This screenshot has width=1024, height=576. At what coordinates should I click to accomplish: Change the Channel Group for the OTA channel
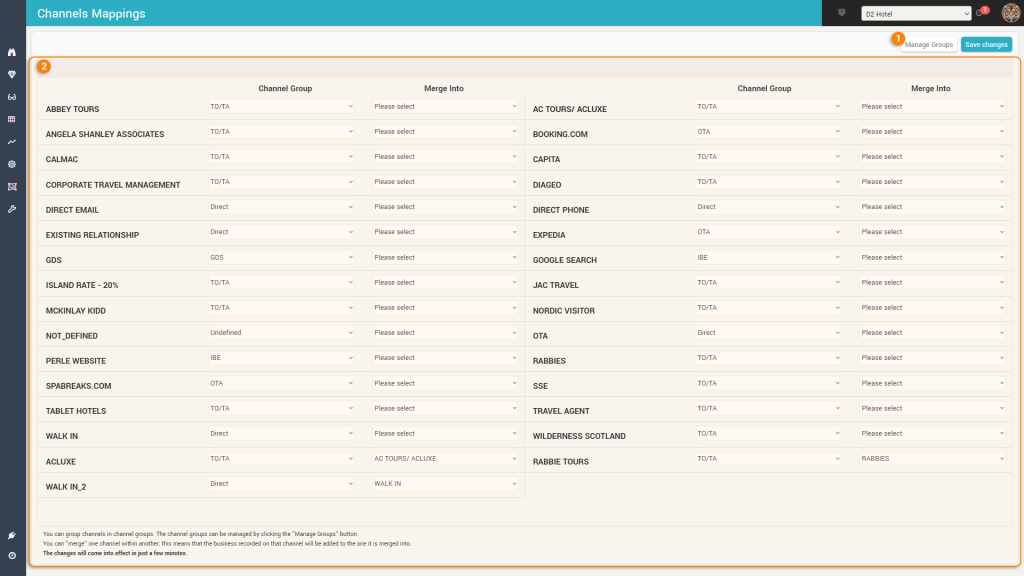point(768,332)
